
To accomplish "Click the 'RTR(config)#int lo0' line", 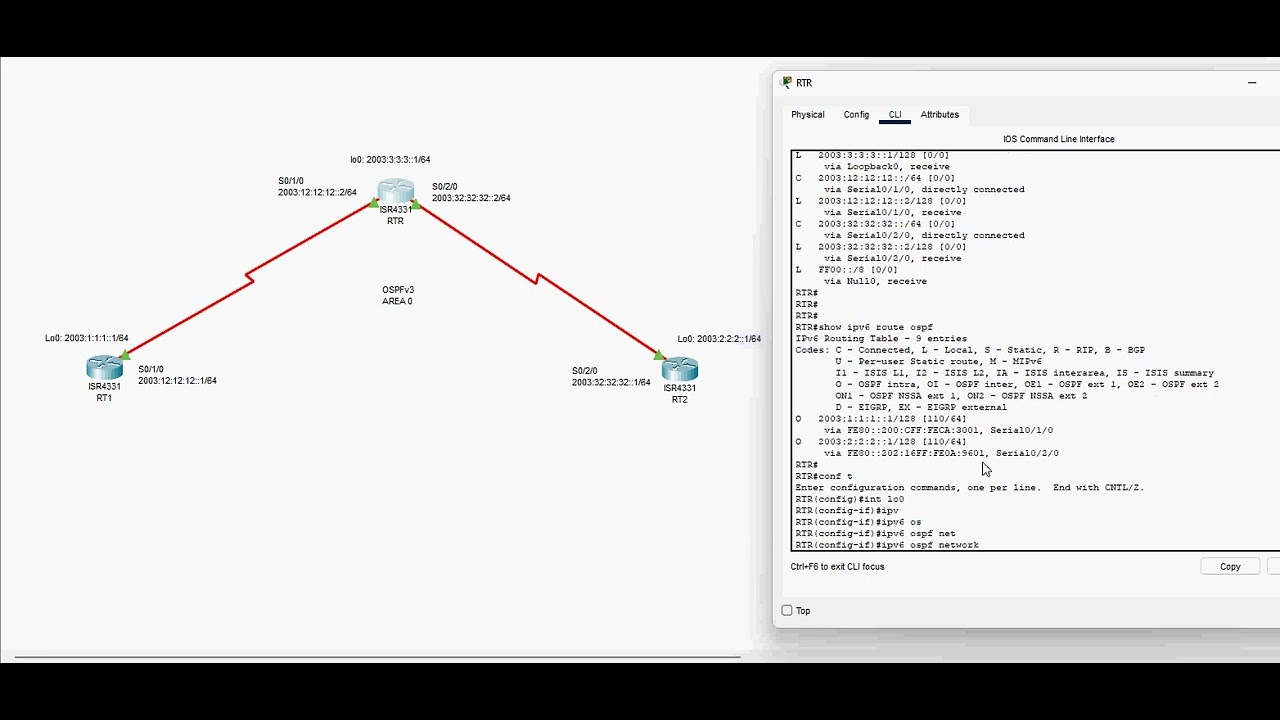I will tap(850, 499).
